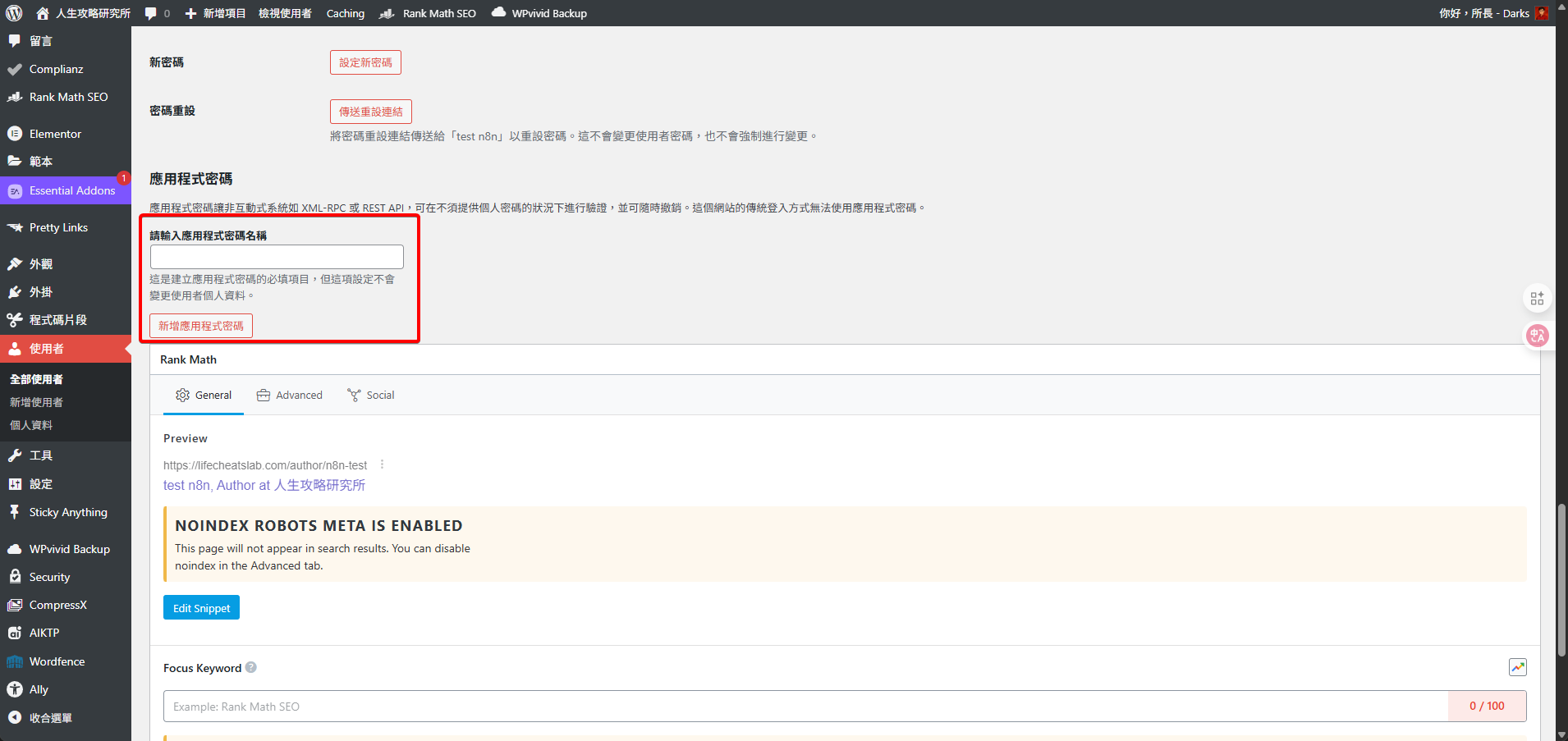1568x741 pixels.
Task: Click the pink translate floating icon
Action: [1537, 335]
